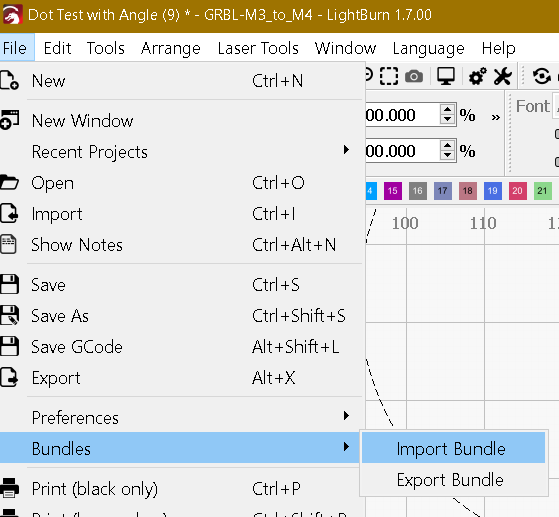Pick green color swatch 21
Image resolution: width=559 pixels, height=517 pixels.
[543, 191]
